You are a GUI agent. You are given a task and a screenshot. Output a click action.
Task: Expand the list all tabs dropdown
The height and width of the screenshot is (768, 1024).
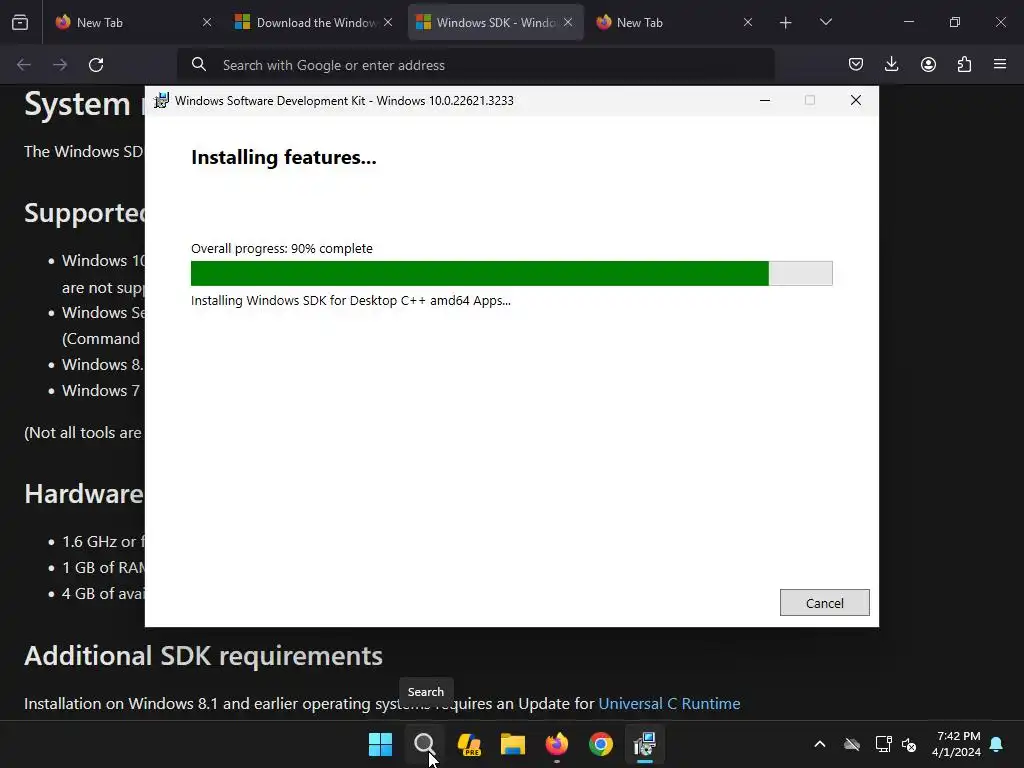coord(825,23)
